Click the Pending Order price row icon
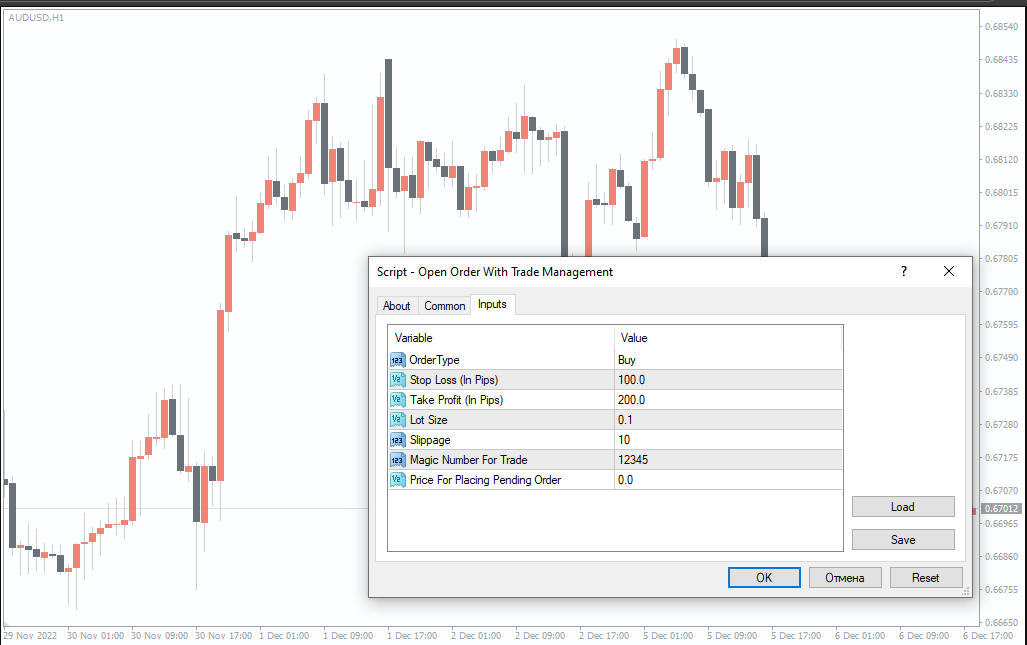Image resolution: width=1027 pixels, height=645 pixels. [x=398, y=480]
